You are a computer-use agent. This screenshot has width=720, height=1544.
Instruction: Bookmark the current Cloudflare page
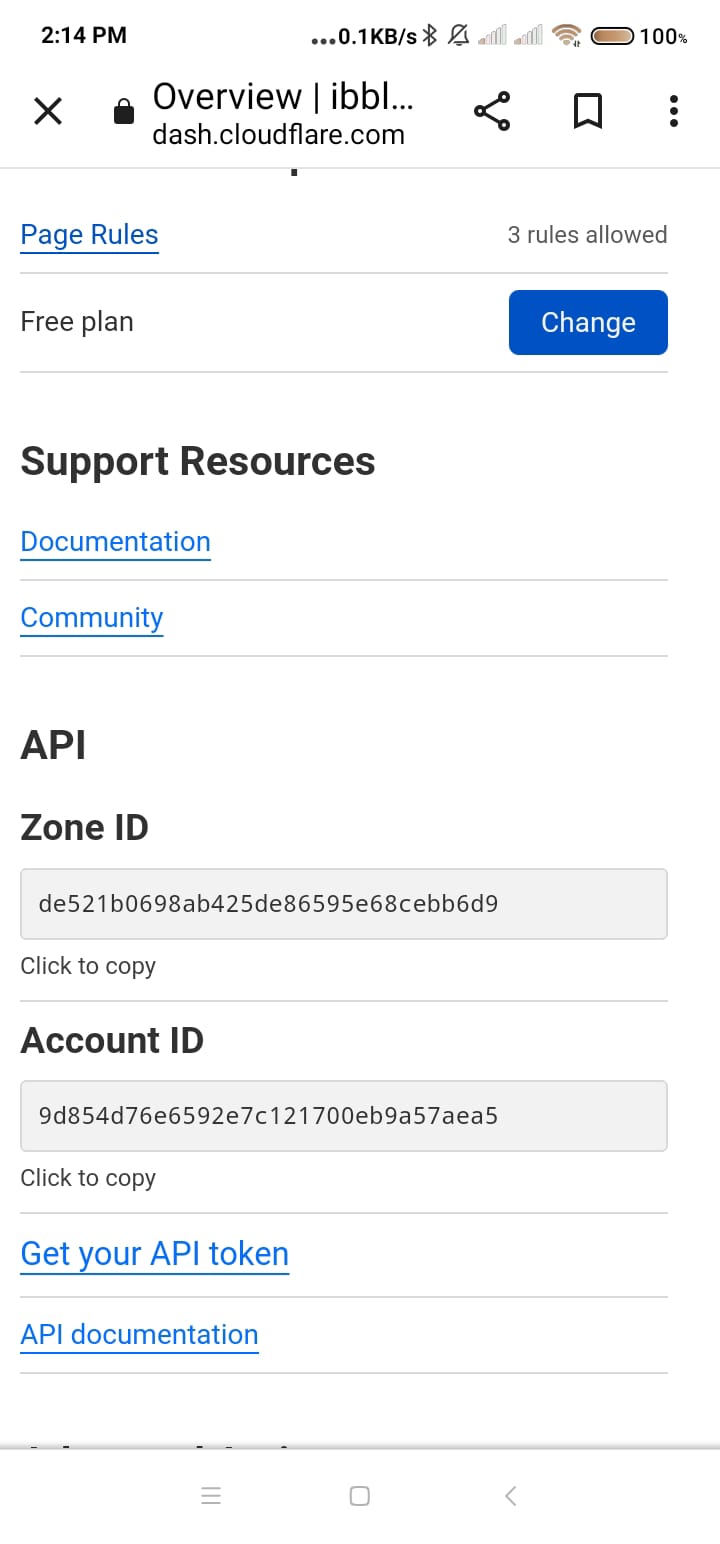coord(587,111)
